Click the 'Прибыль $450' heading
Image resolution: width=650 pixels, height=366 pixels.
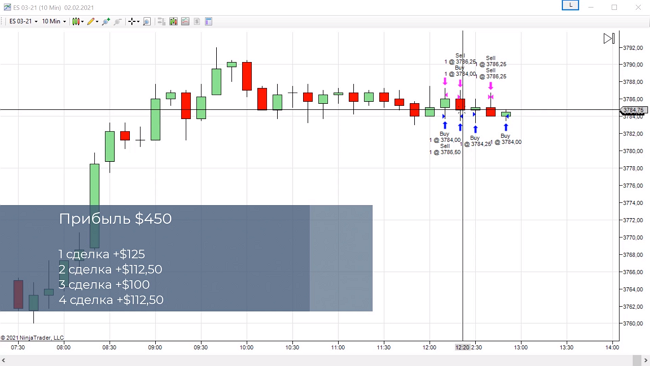click(x=115, y=218)
